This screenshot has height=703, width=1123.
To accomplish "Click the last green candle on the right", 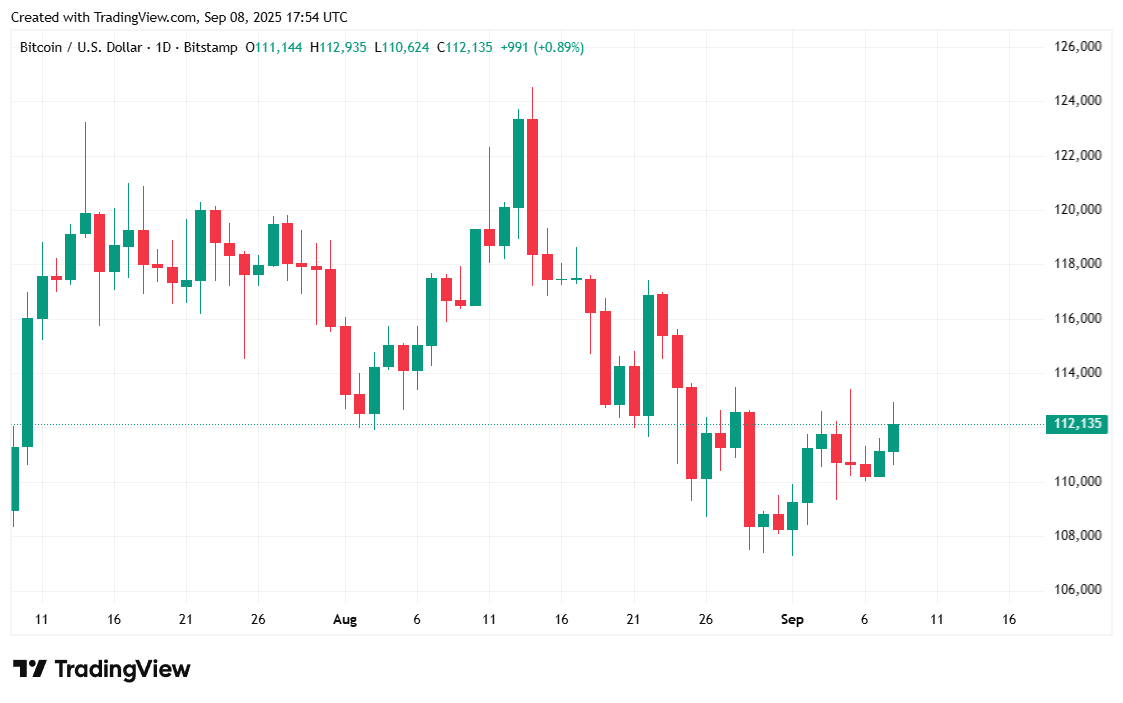I will pyautogui.click(x=893, y=437).
